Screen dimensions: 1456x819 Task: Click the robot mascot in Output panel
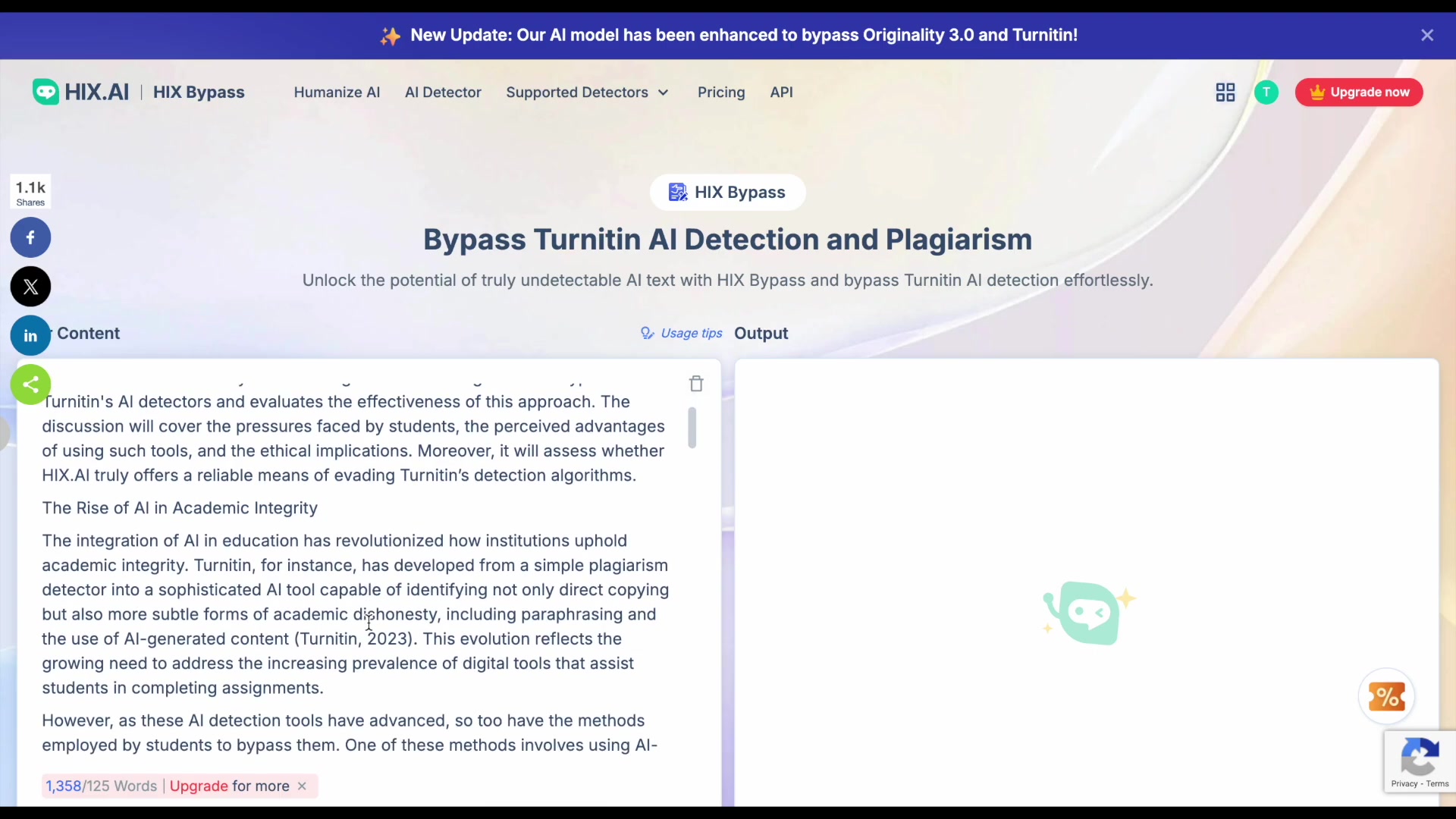tap(1089, 613)
